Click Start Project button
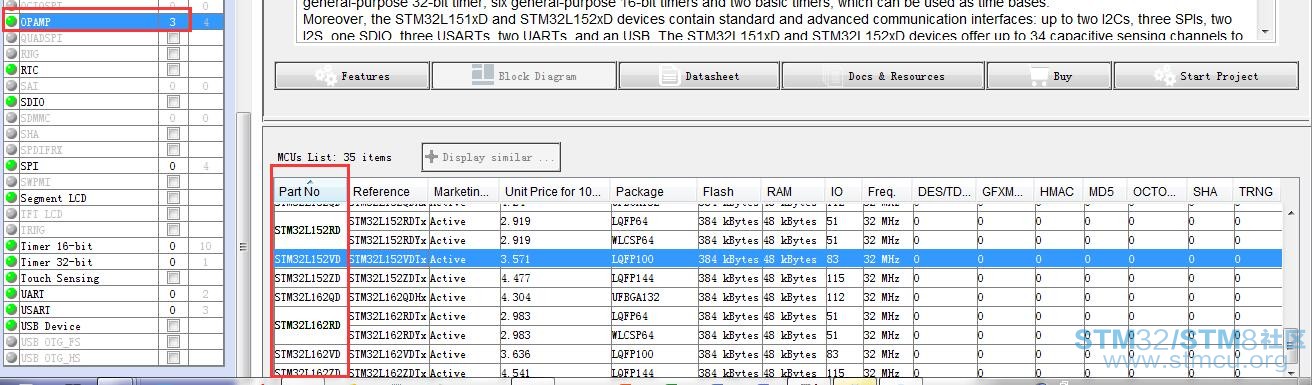Viewport: 1312px width, 385px height. 1205,76
